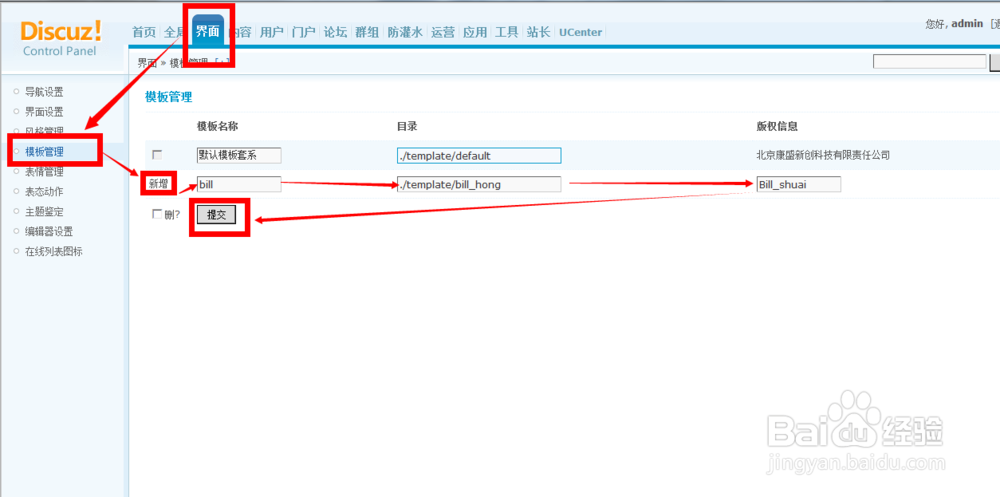This screenshot has width=1000, height=497.
Task: Open 表情管理 in the sidebar
Action: click(x=44, y=172)
